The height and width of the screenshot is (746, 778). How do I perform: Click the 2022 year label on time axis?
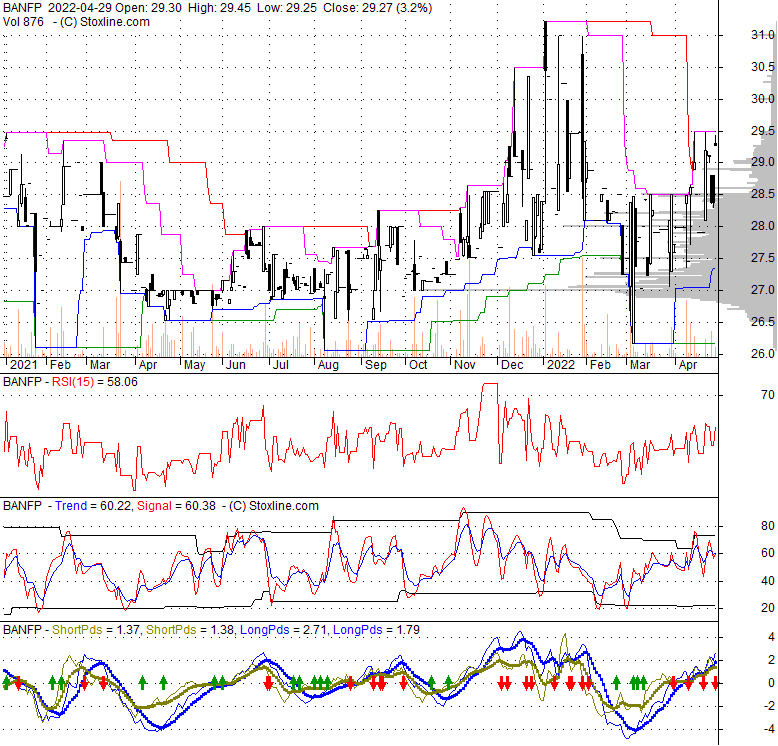(x=561, y=365)
